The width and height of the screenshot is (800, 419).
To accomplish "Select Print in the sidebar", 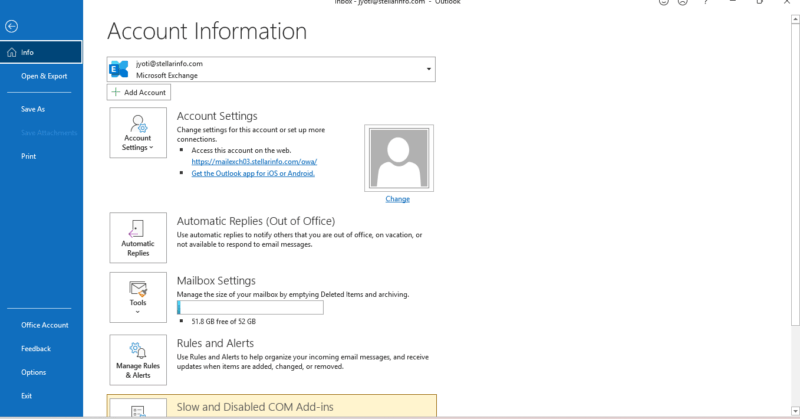I will click(29, 156).
